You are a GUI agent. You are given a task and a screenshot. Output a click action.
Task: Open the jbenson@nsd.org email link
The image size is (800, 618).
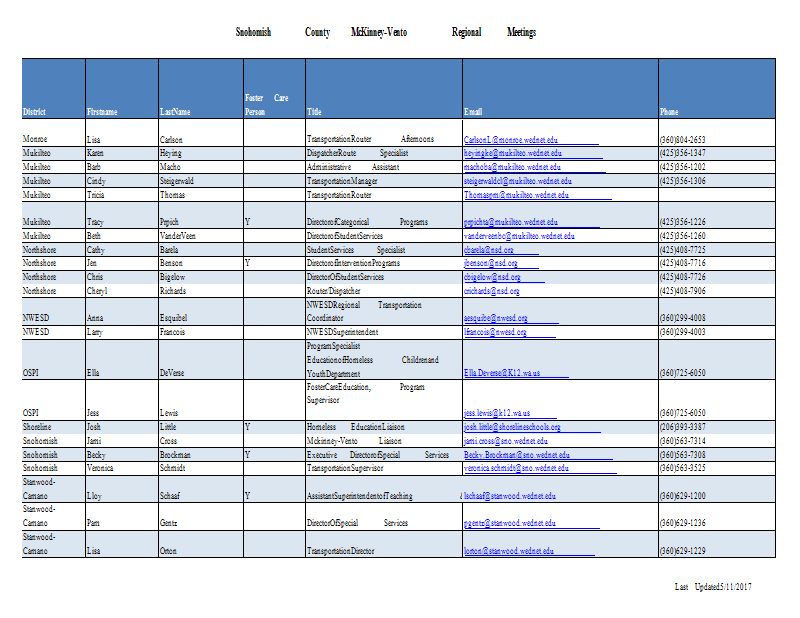(x=491, y=263)
